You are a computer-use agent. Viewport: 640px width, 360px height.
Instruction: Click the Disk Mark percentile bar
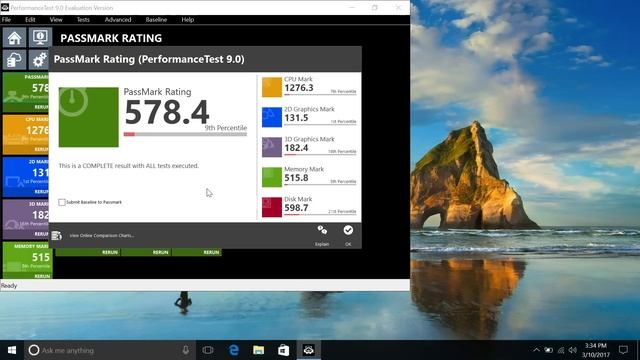coord(320,215)
